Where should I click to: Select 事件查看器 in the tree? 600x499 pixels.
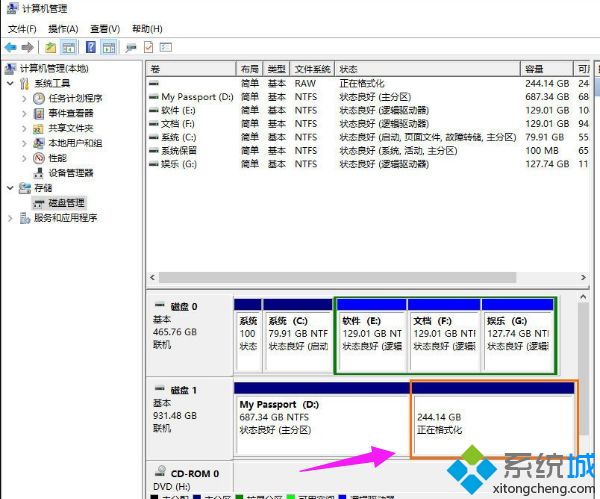coord(71,113)
